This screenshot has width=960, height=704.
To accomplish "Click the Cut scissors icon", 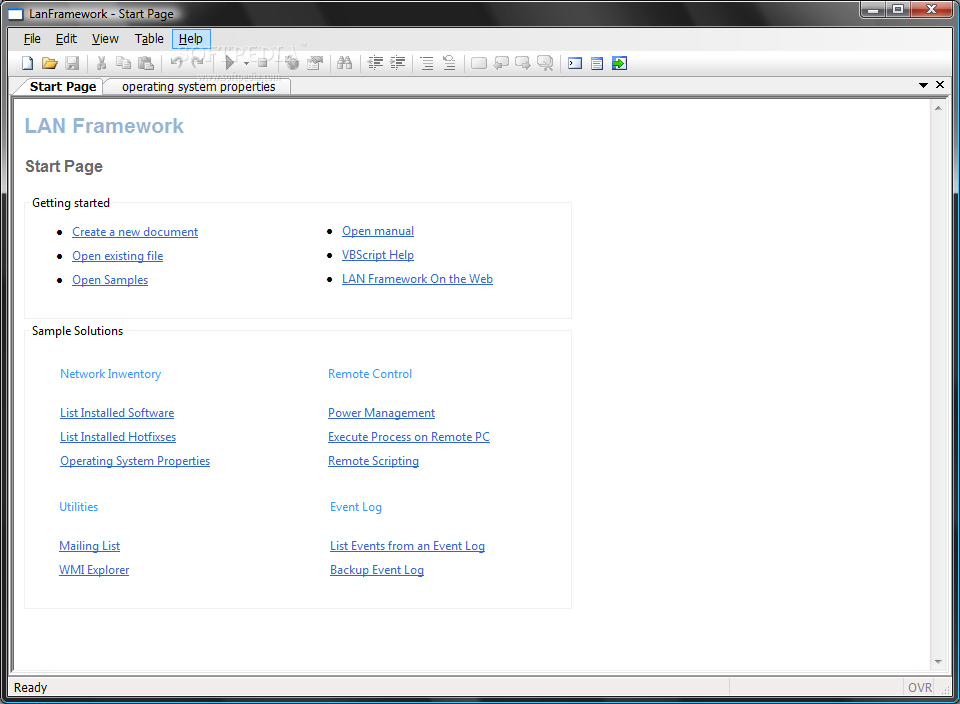I will [102, 63].
